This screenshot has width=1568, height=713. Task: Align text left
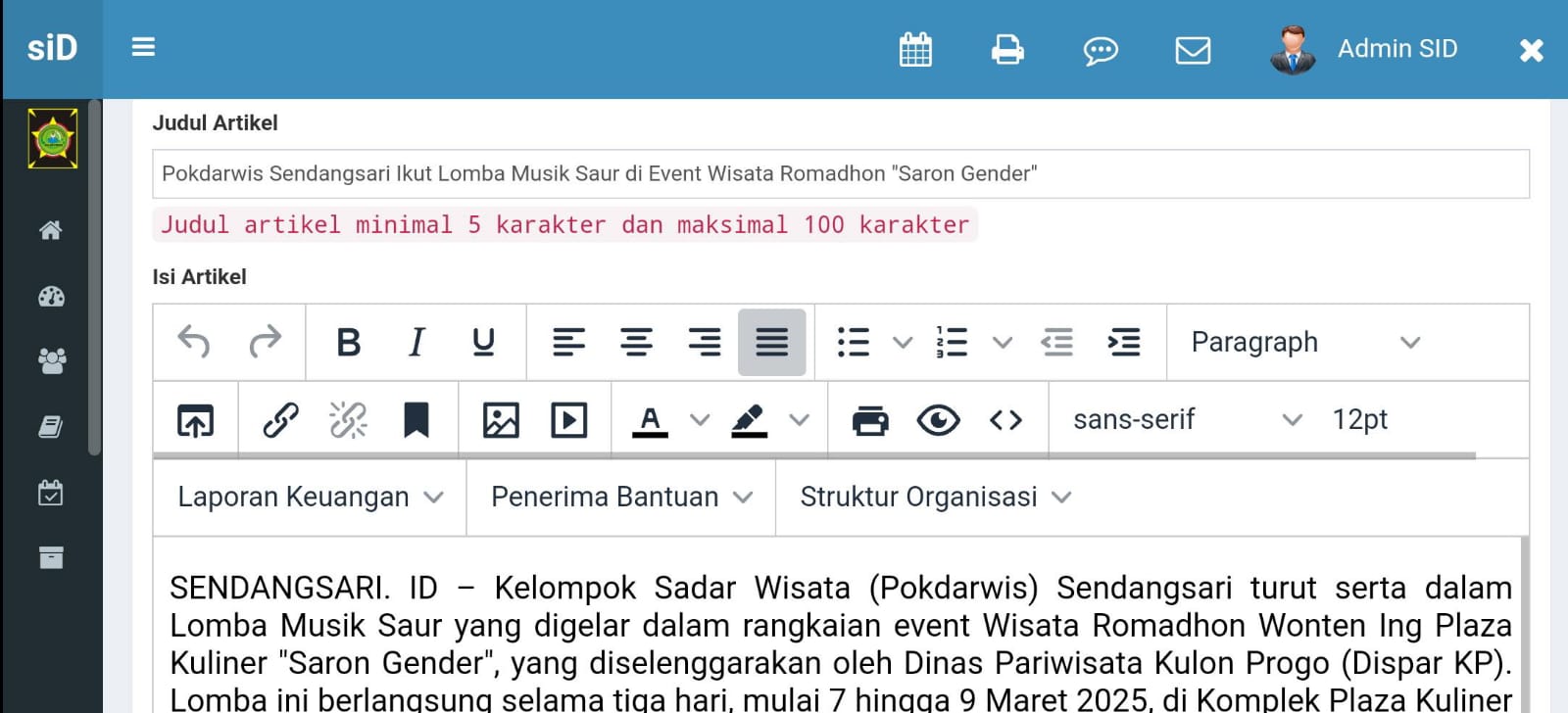click(x=568, y=342)
